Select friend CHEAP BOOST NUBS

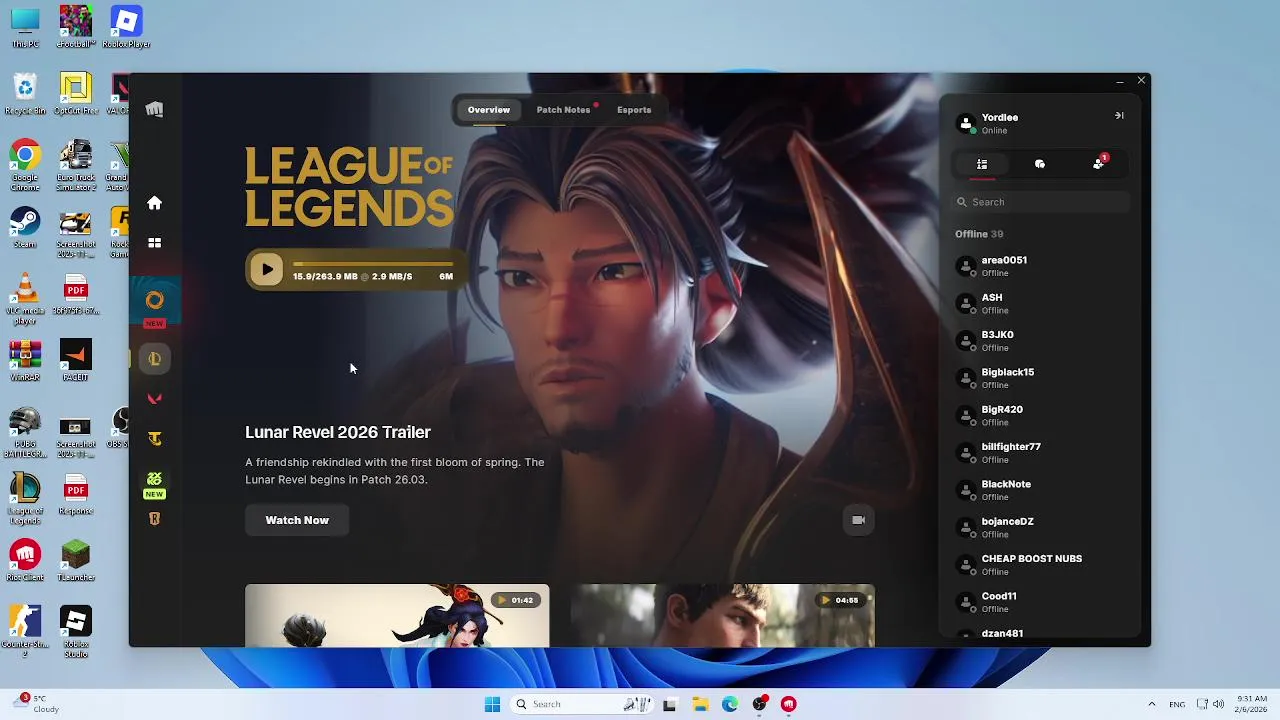1040,565
